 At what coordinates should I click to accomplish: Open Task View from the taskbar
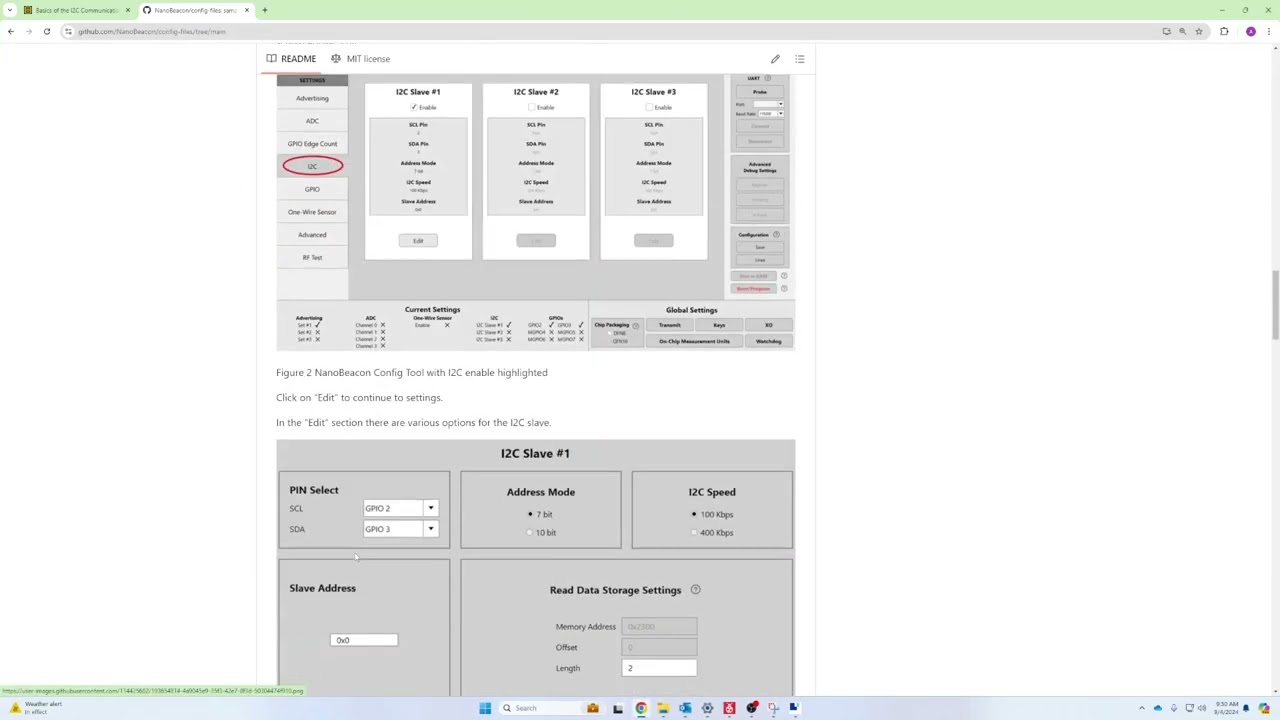pyautogui.click(x=618, y=708)
